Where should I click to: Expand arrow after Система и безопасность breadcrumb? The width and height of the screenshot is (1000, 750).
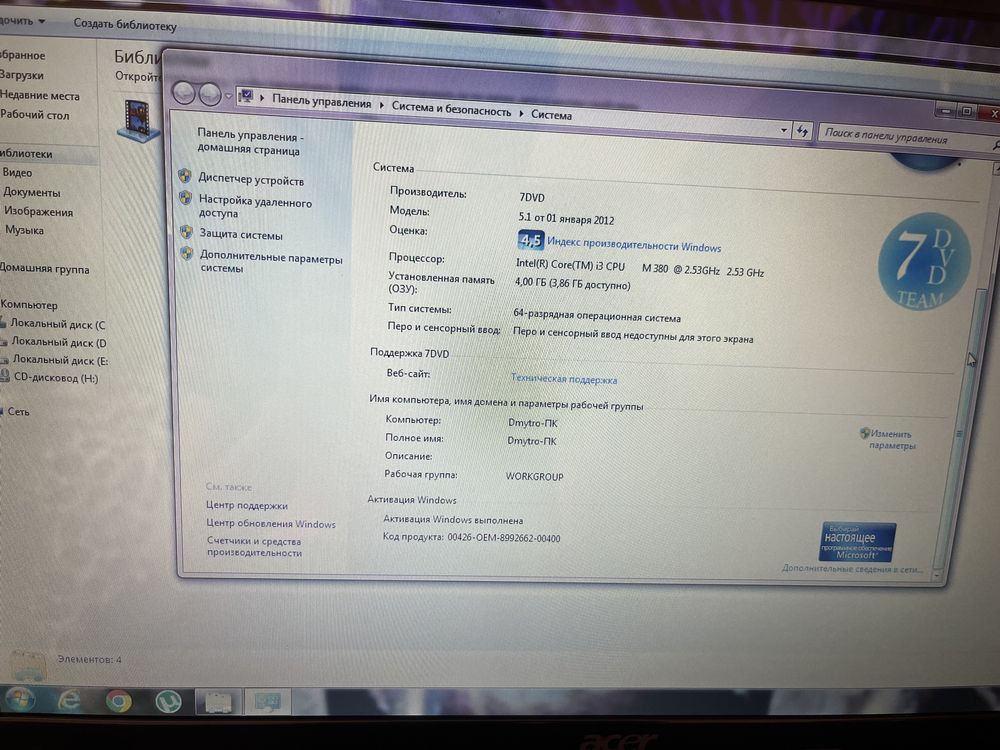click(x=521, y=113)
